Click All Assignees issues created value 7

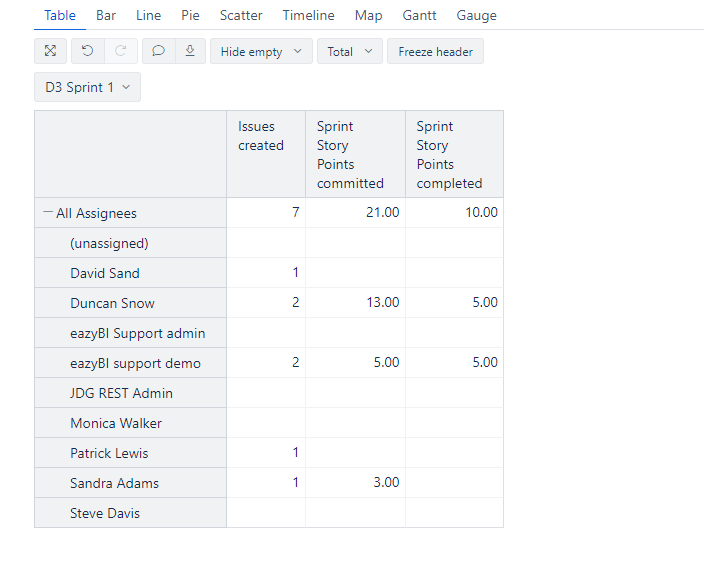coord(266,212)
